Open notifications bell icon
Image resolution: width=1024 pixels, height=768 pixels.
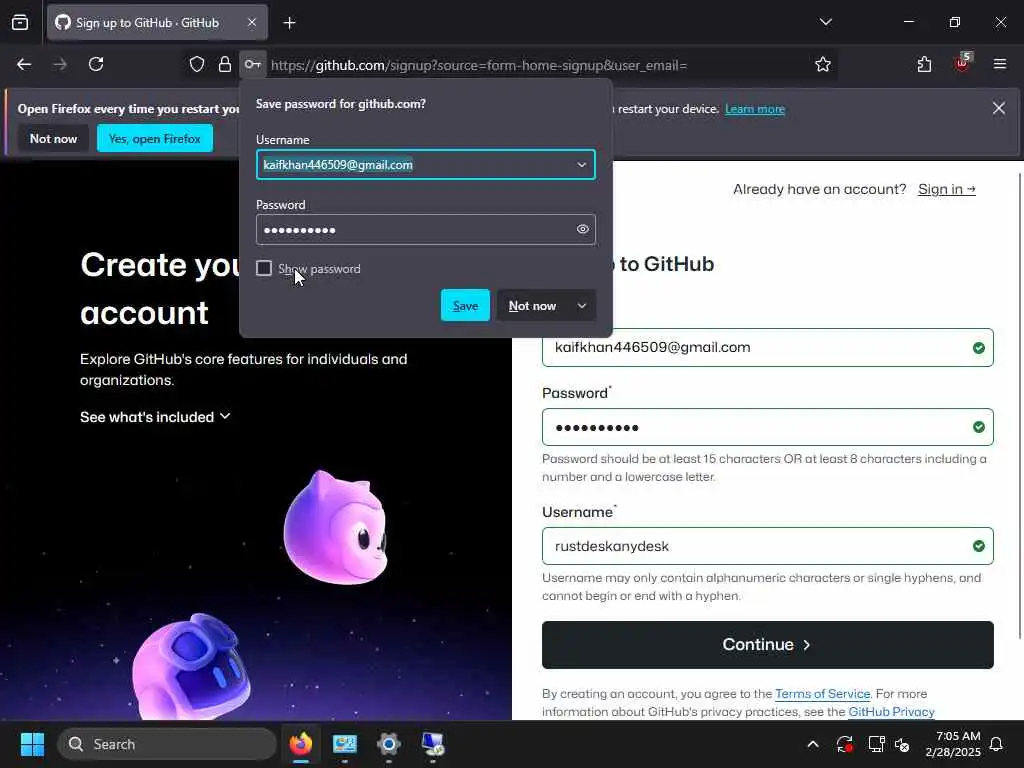997,744
